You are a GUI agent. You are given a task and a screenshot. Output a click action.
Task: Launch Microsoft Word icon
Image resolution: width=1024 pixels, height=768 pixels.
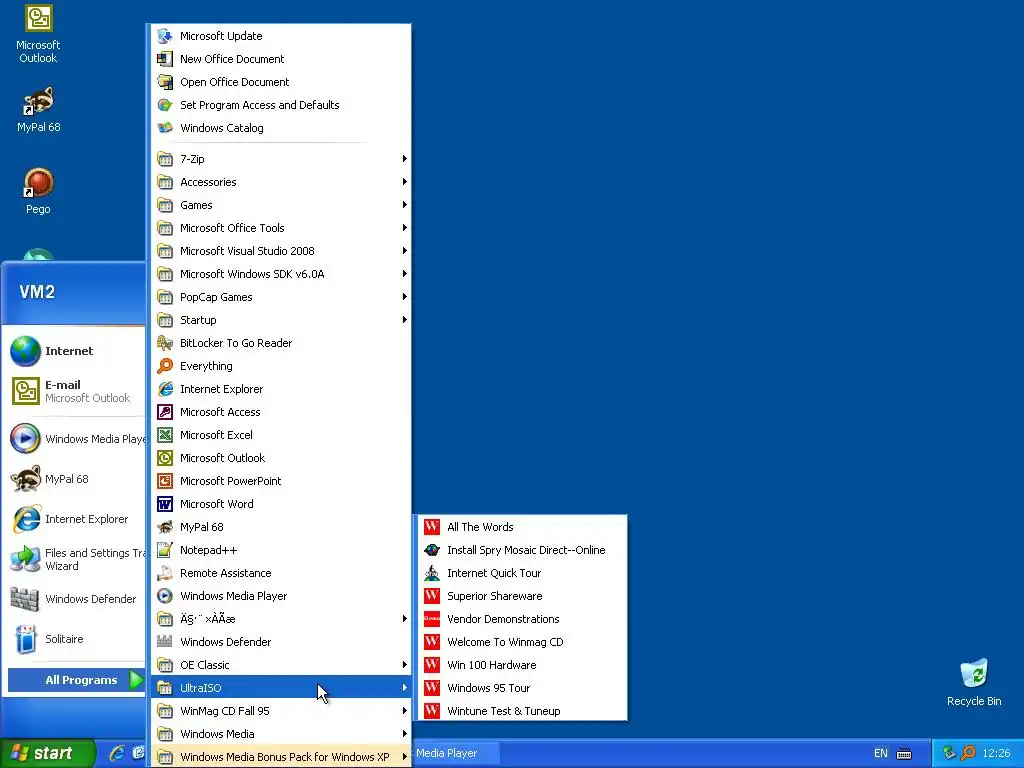(x=165, y=504)
